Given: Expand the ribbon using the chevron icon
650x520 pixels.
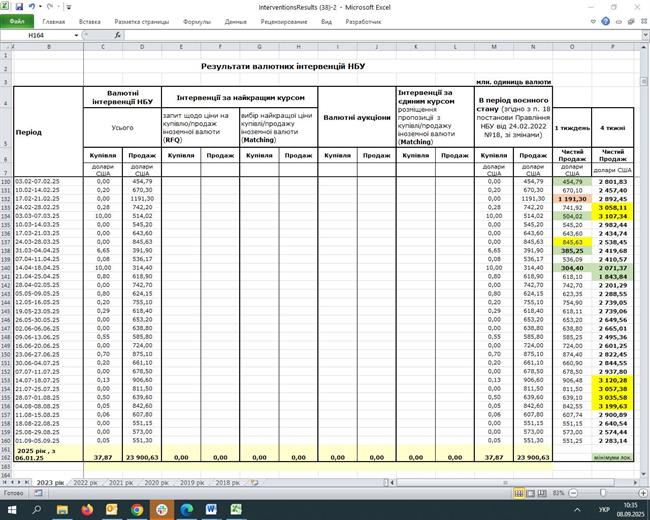Looking at the screenshot, I should [x=593, y=22].
